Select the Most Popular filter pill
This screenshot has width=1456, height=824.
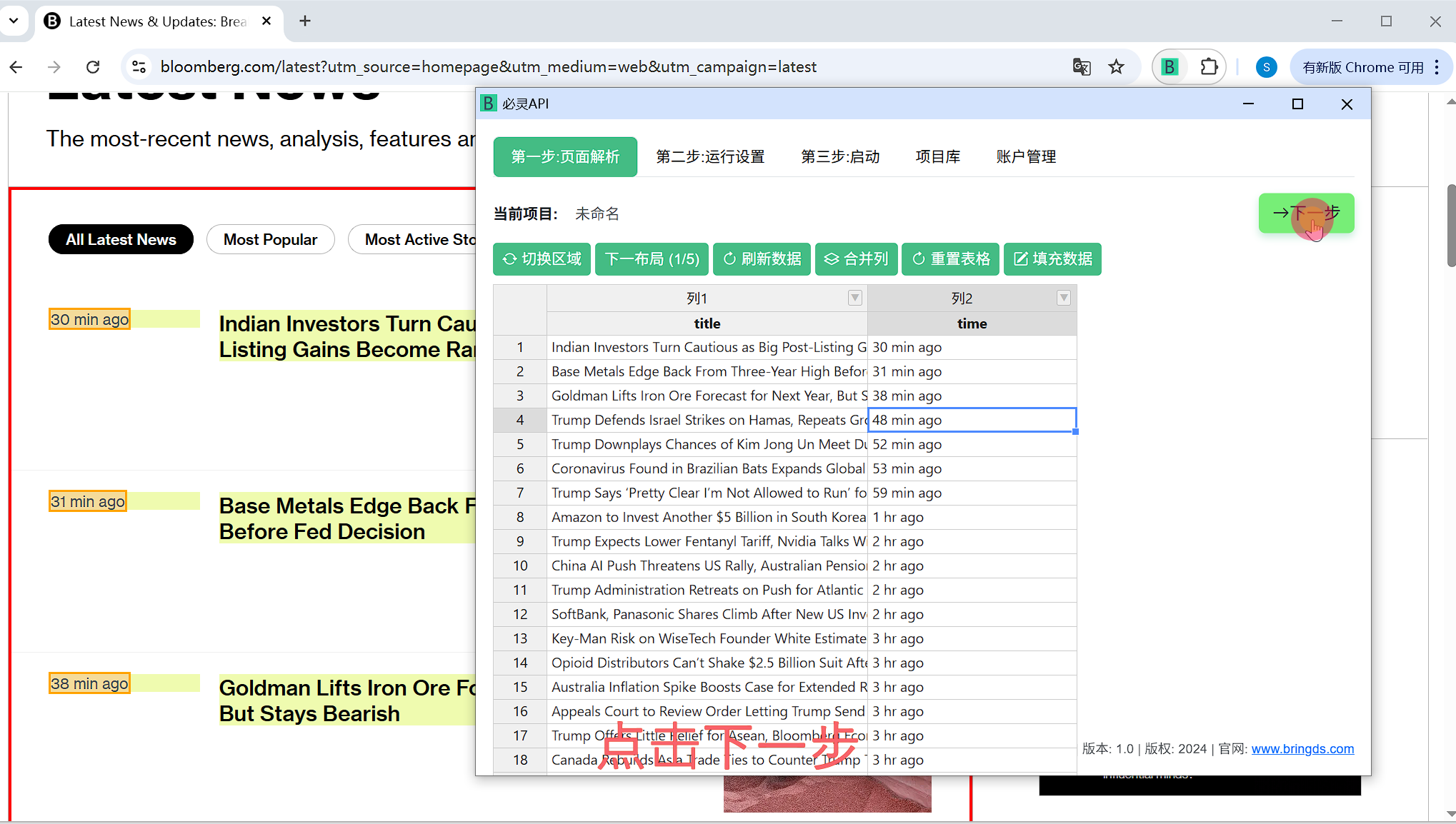pos(270,239)
